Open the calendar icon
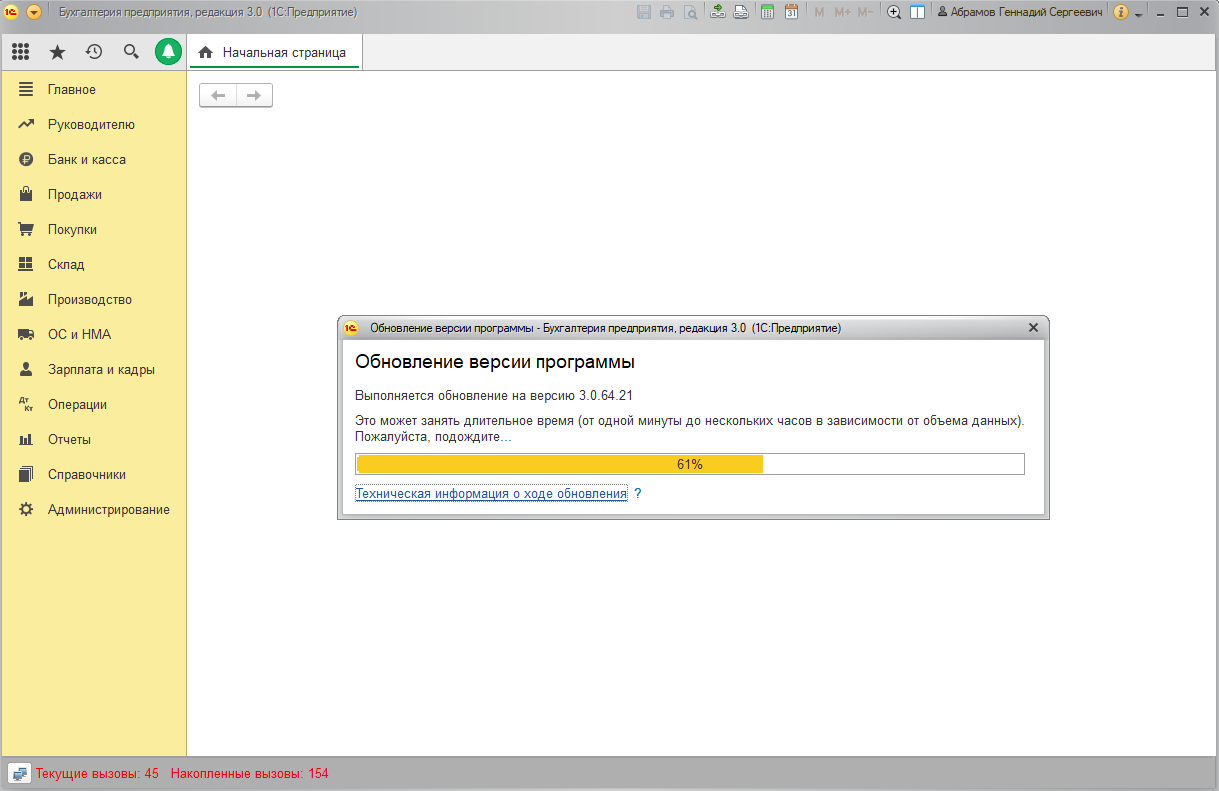 point(791,12)
